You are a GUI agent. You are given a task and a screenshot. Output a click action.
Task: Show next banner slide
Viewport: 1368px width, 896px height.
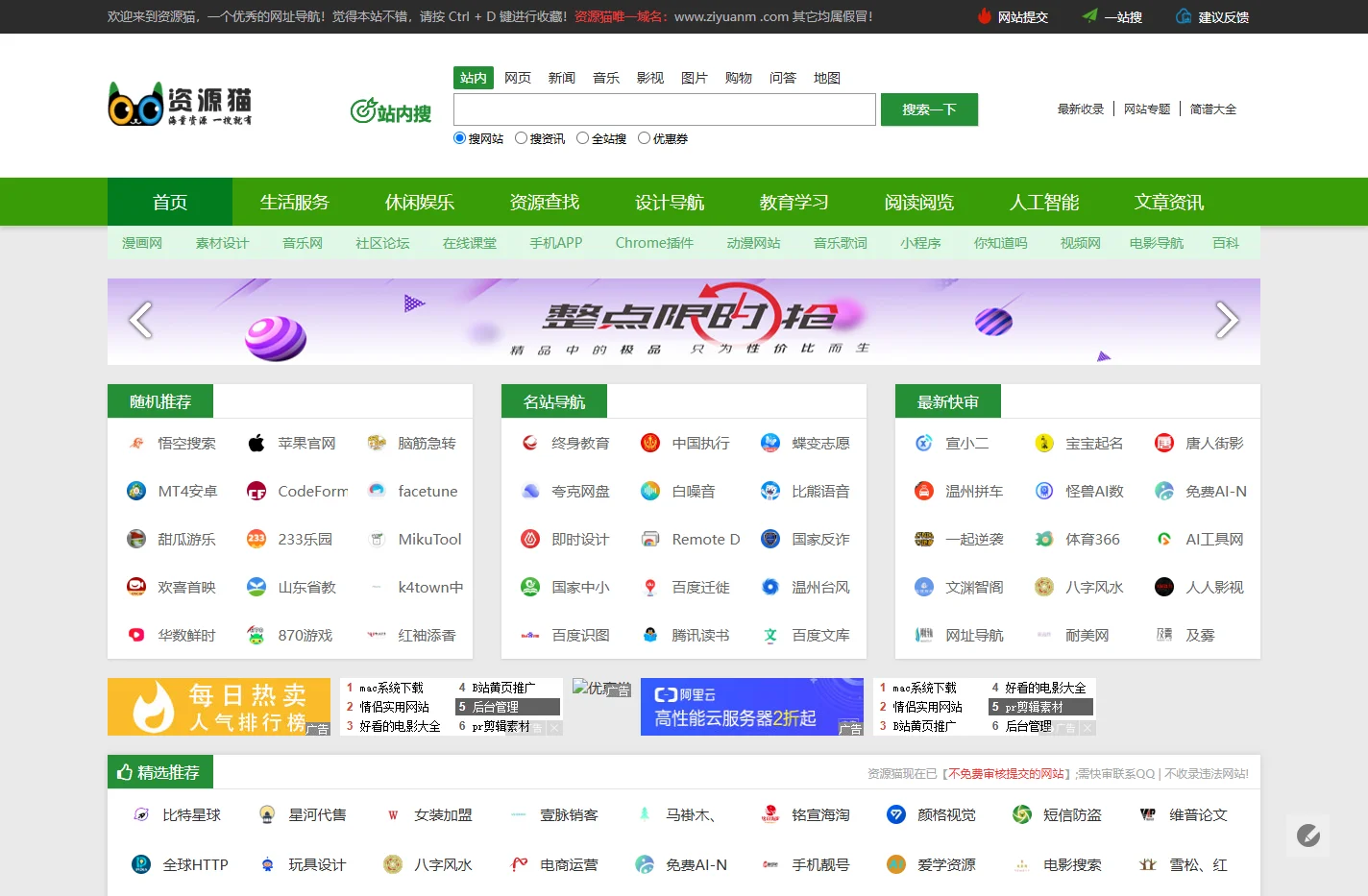coord(1227,320)
